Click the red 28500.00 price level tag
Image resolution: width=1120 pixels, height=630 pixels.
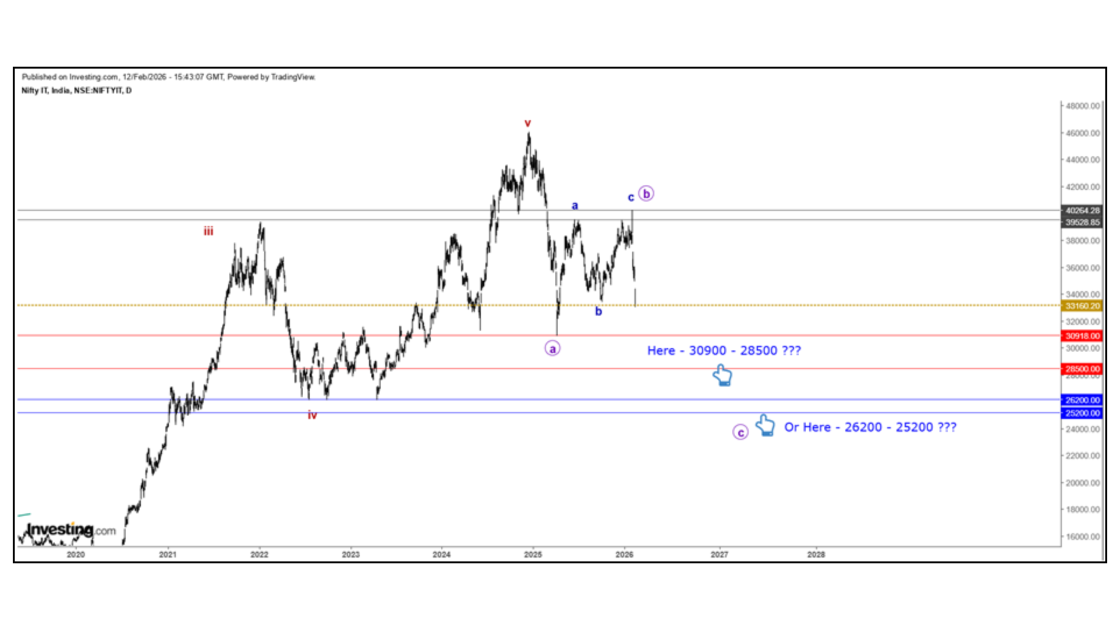point(1083,369)
